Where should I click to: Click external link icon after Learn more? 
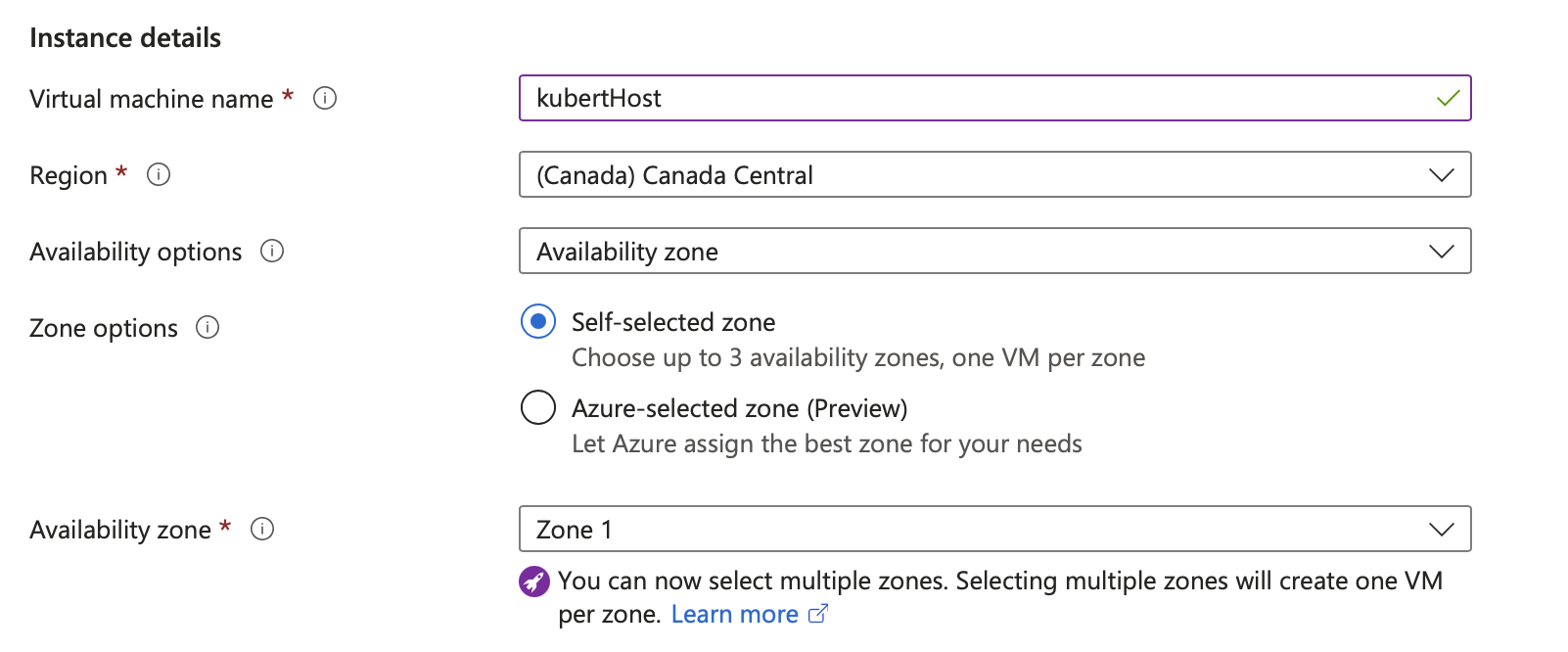(818, 614)
